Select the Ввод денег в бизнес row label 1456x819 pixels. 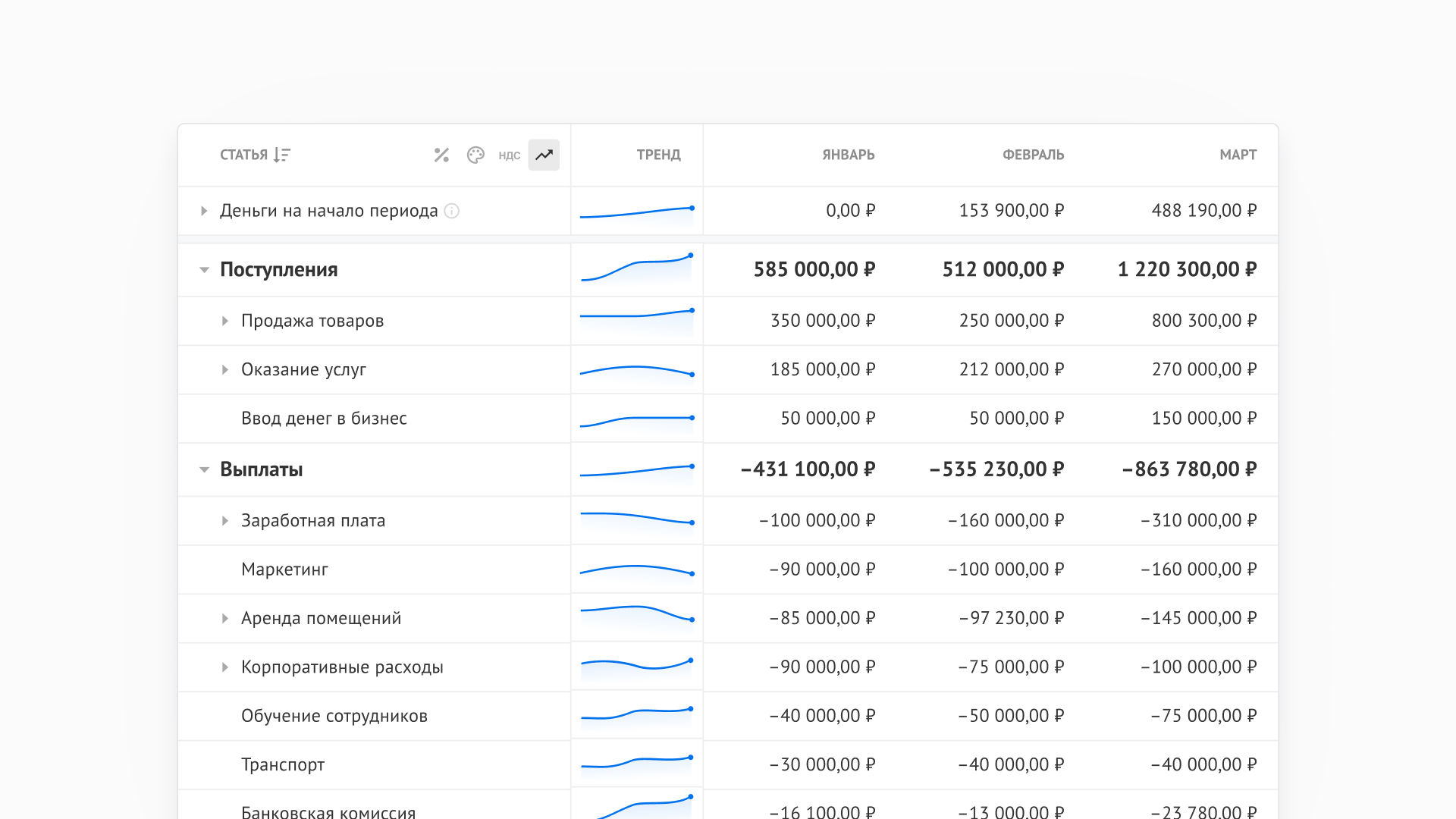[x=324, y=419]
